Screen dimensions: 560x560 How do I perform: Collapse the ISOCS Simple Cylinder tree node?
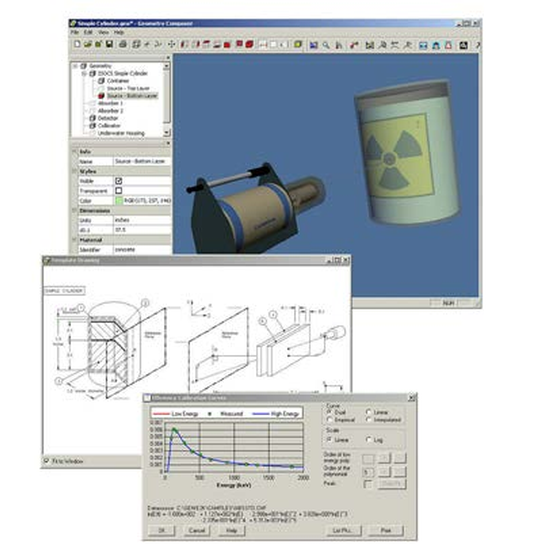[x=84, y=74]
